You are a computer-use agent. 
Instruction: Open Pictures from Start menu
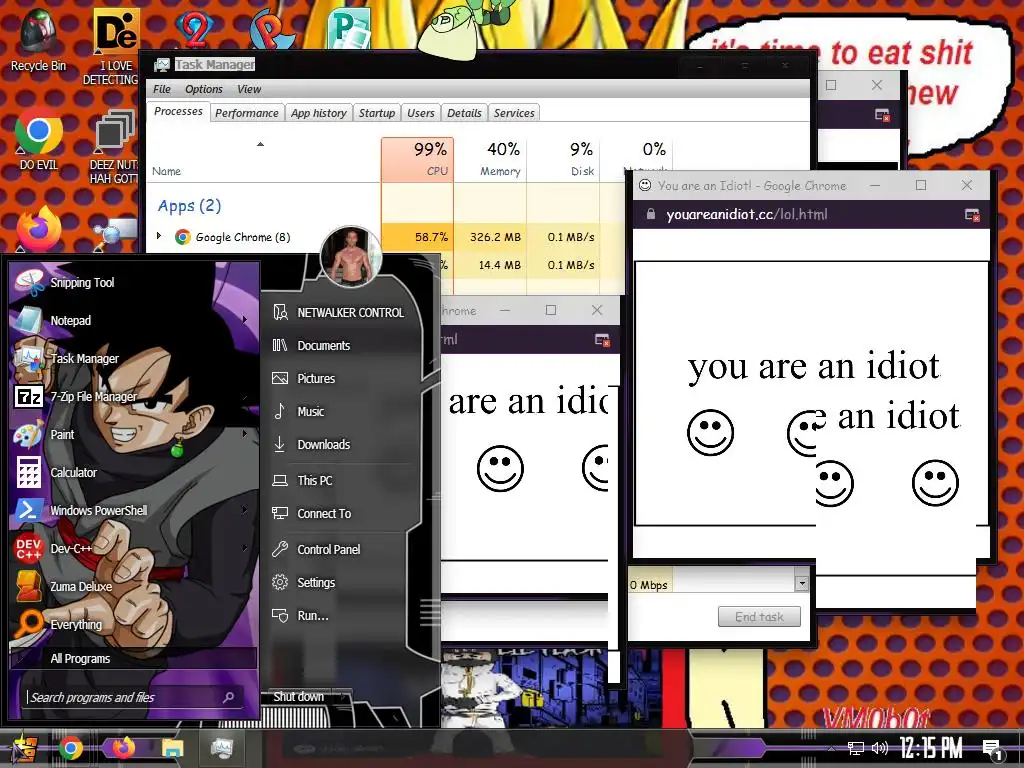tap(304, 378)
